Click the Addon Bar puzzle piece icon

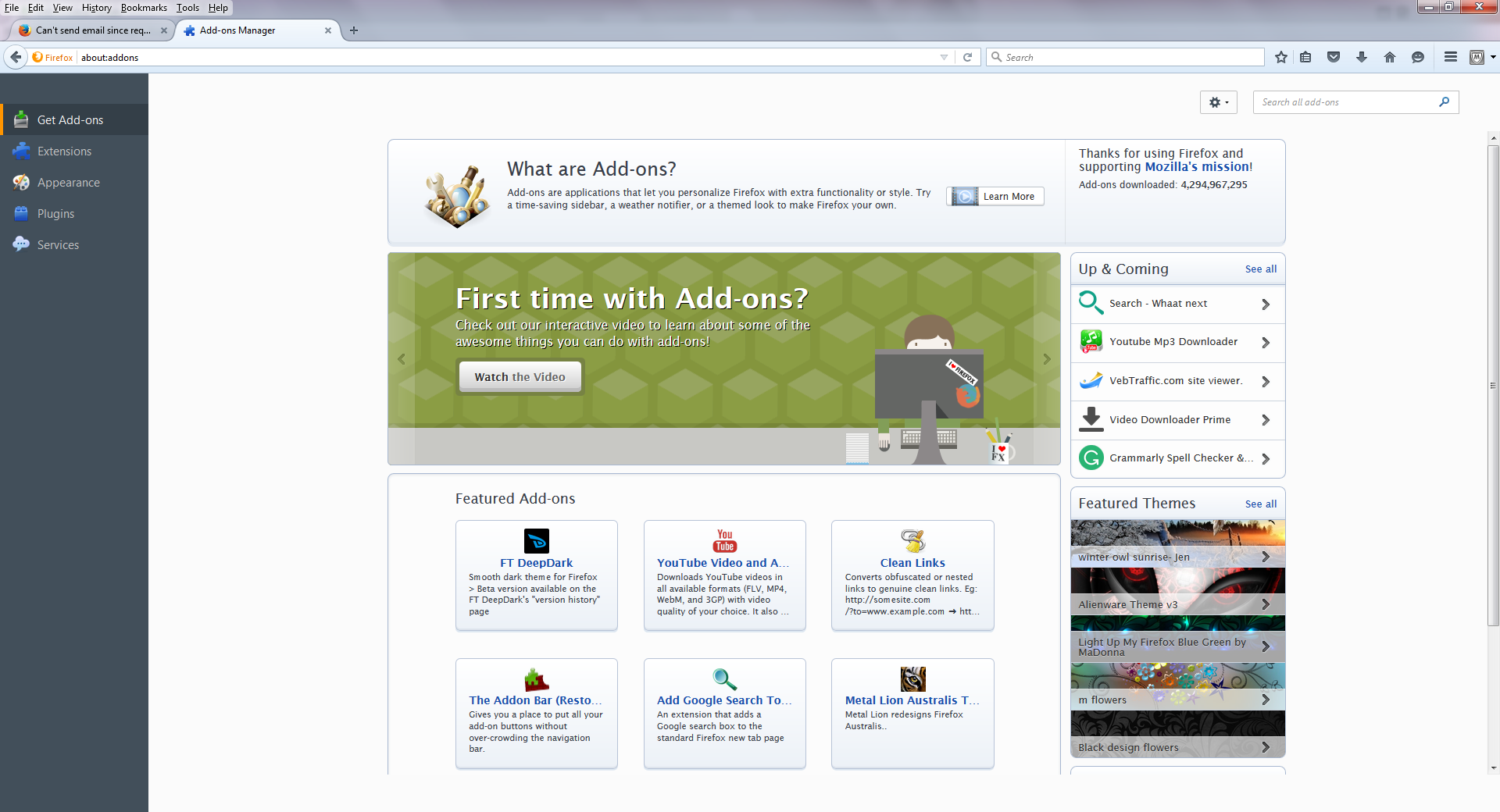click(537, 678)
